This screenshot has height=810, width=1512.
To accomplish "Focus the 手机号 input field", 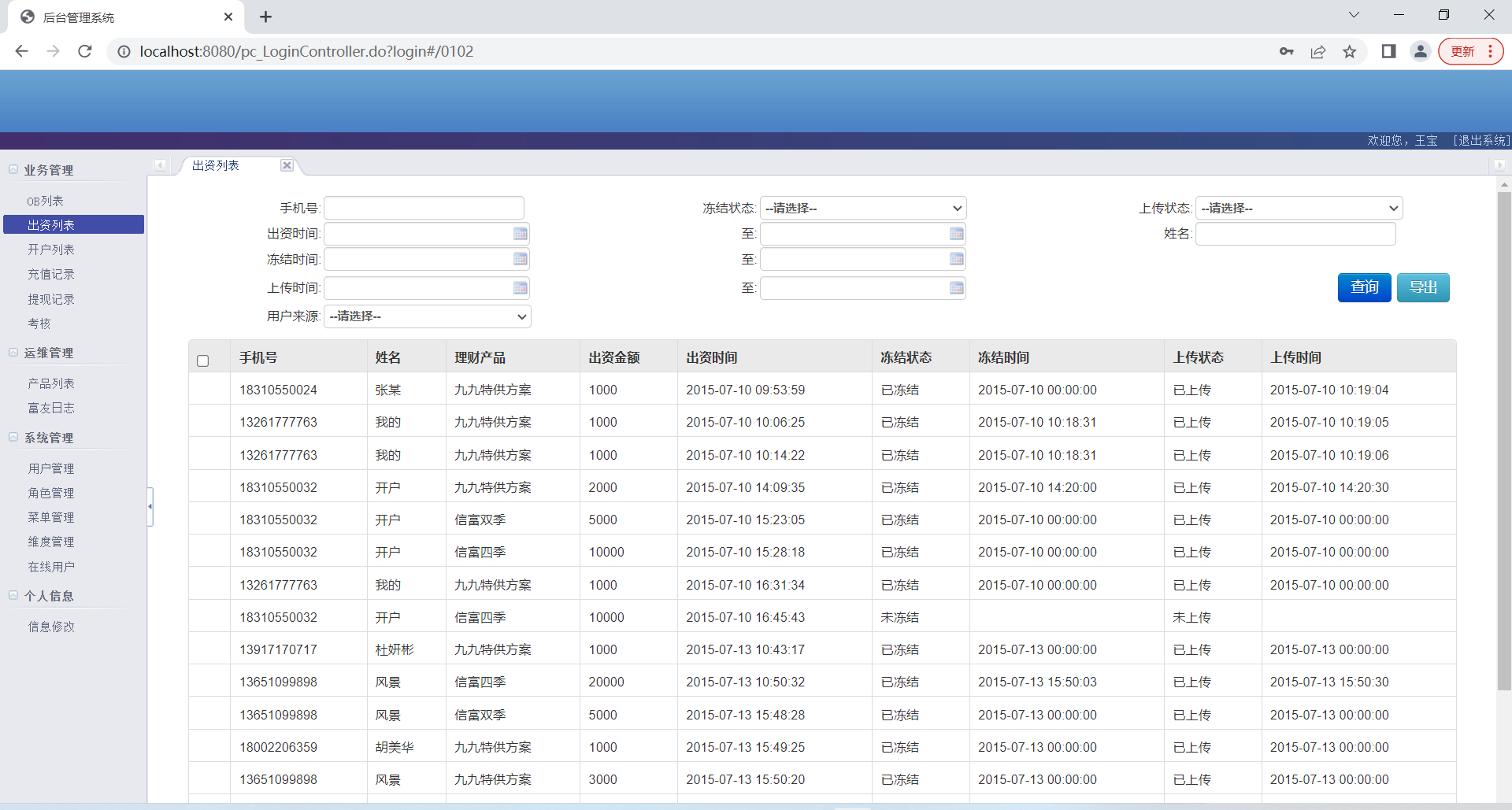I will click(424, 208).
